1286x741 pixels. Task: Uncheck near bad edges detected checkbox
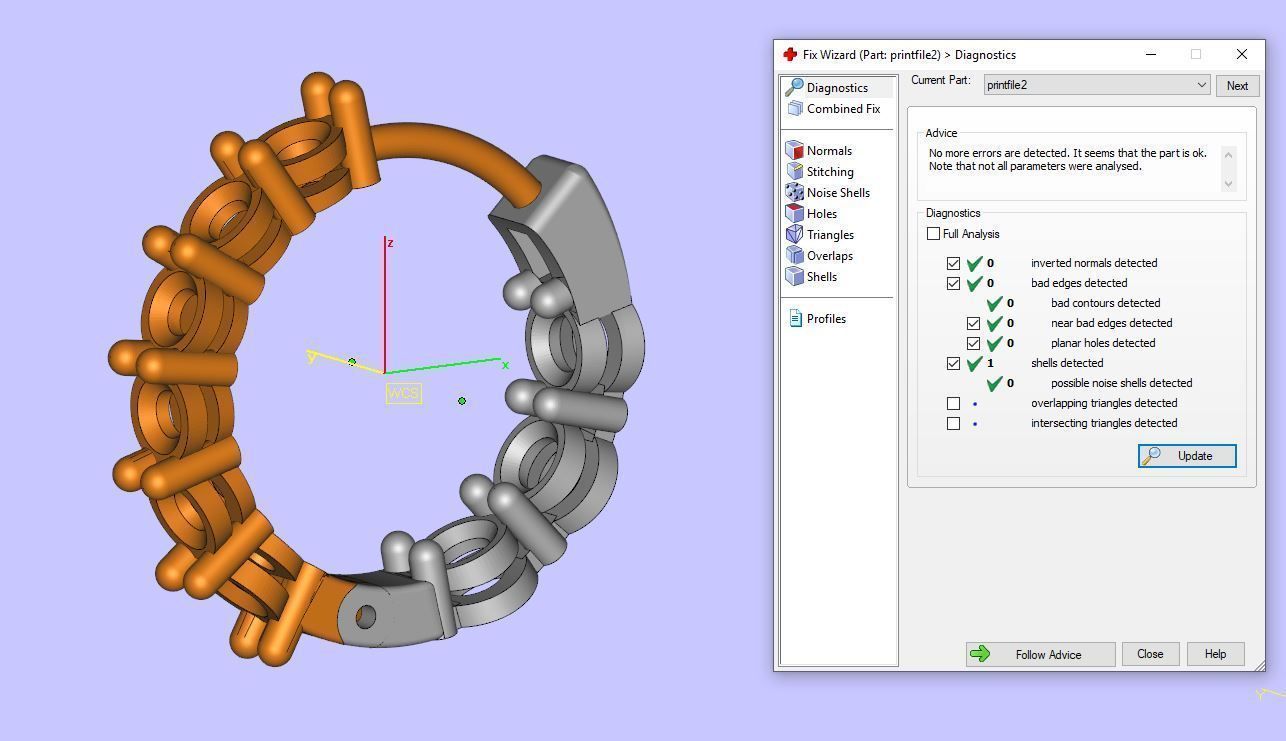point(973,323)
